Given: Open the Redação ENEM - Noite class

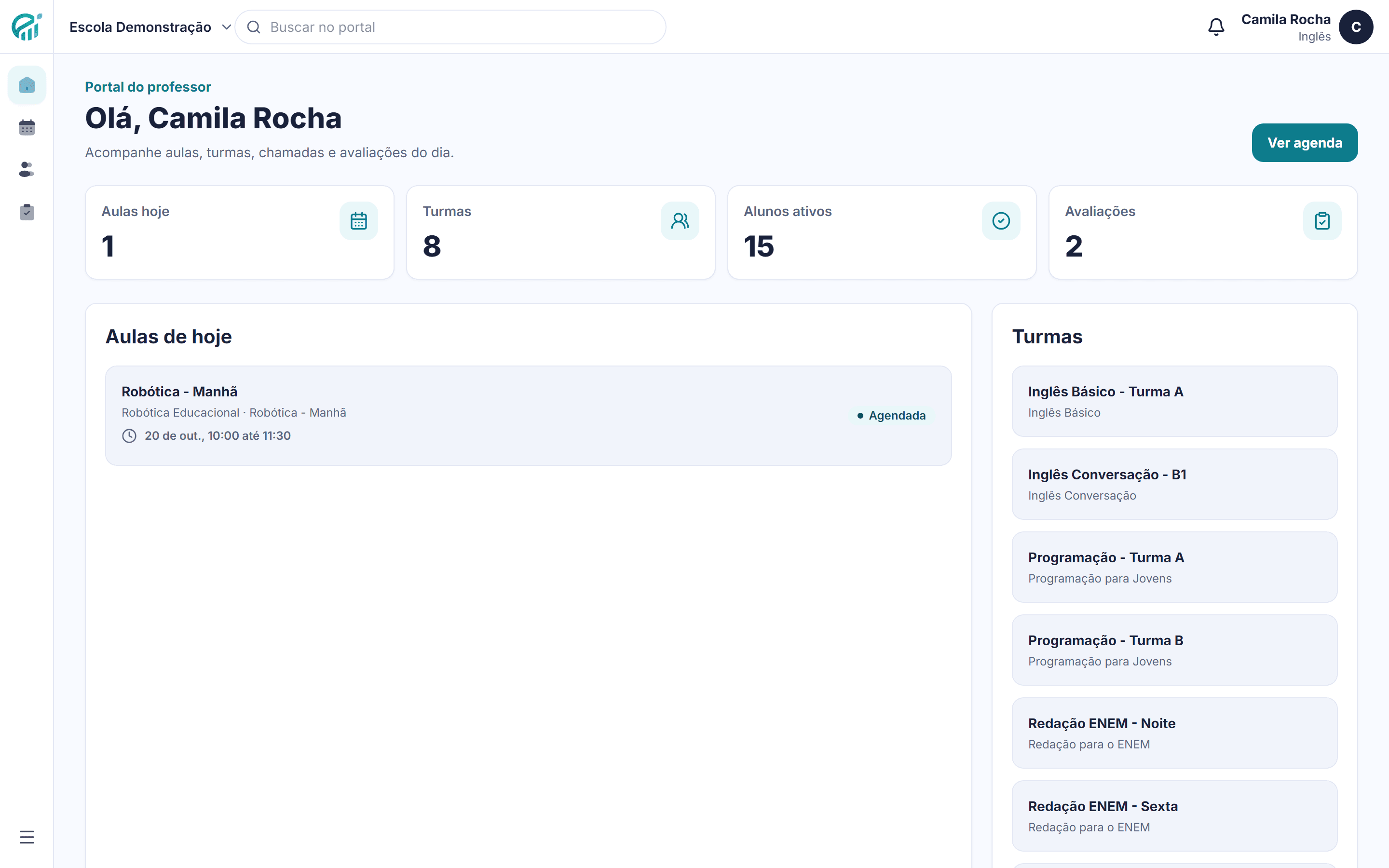Looking at the screenshot, I should click(x=1174, y=733).
